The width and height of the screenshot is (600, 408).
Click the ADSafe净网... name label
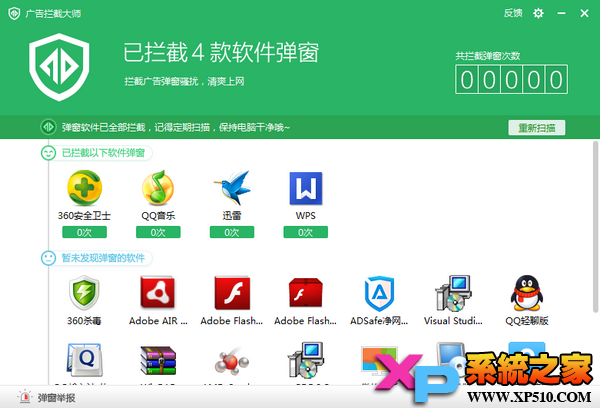379,321
